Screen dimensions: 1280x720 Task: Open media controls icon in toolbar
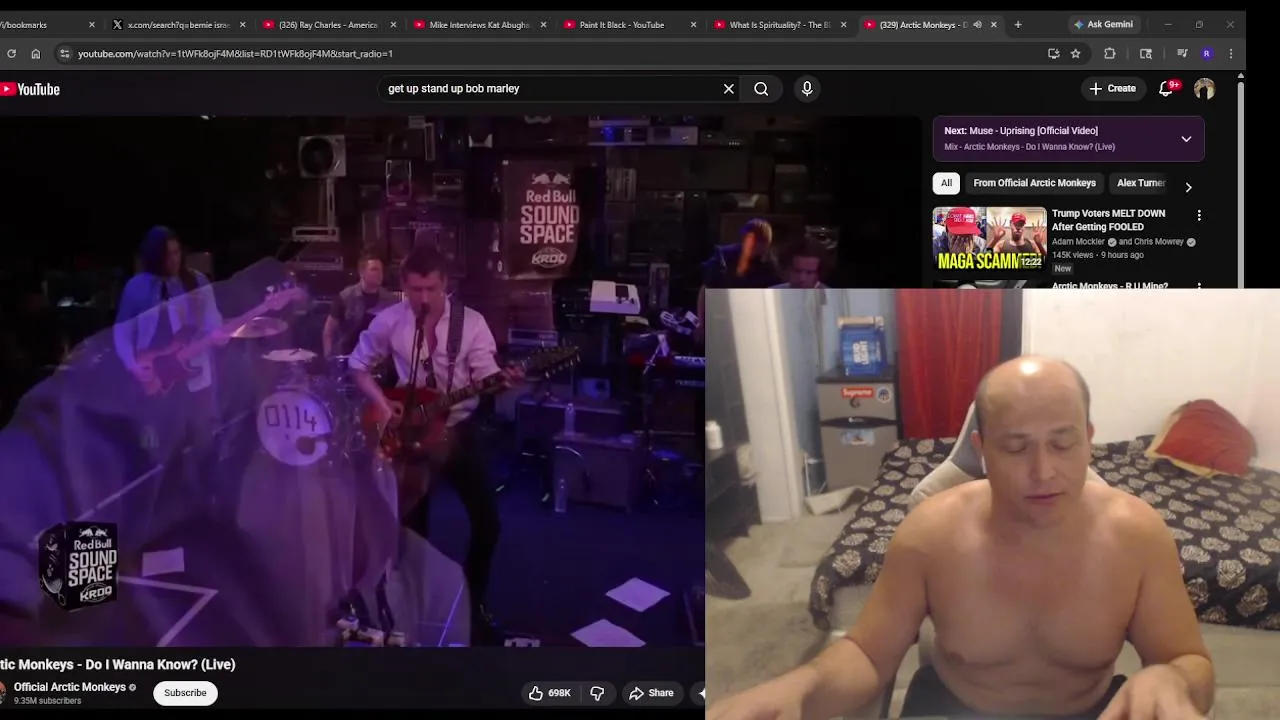click(x=1182, y=54)
